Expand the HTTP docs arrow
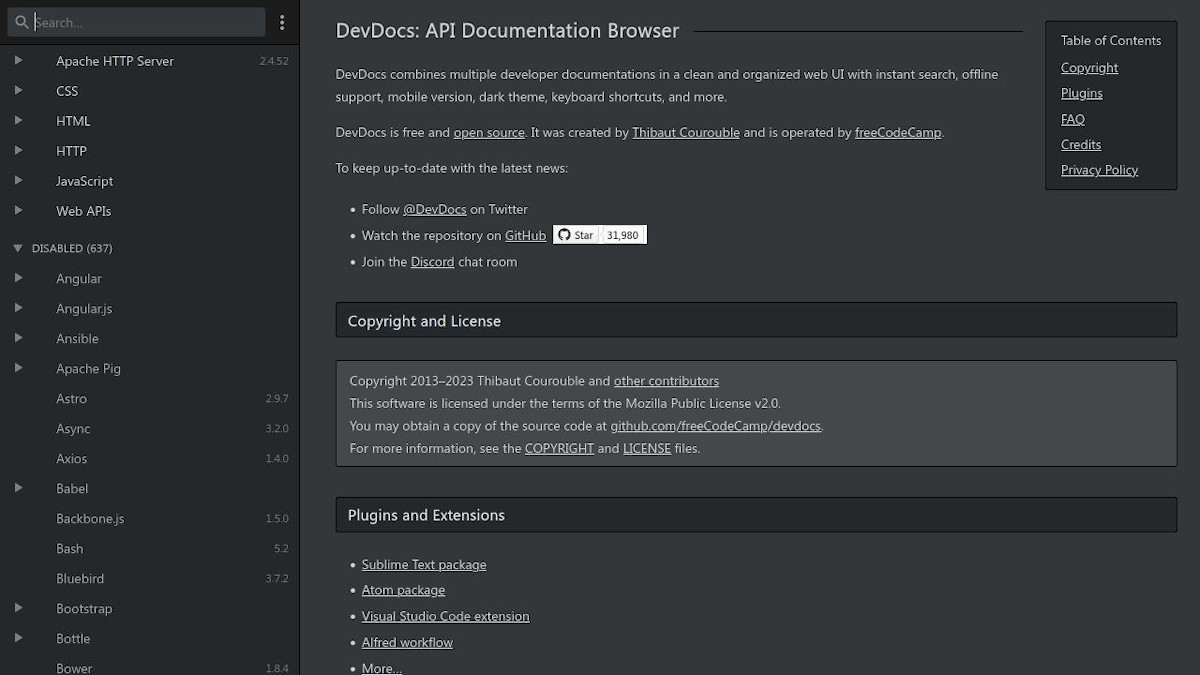Image resolution: width=1200 pixels, height=675 pixels. coord(18,151)
